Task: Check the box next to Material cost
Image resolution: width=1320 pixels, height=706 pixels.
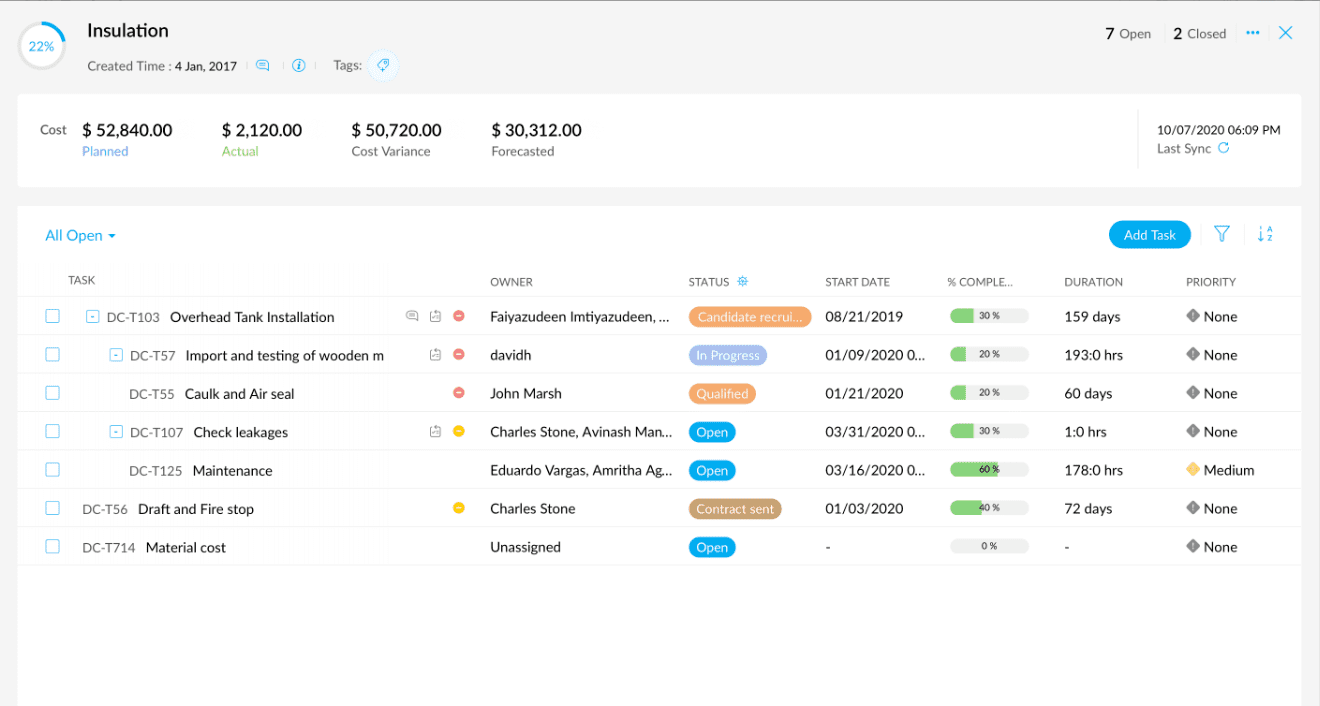Action: point(52,546)
